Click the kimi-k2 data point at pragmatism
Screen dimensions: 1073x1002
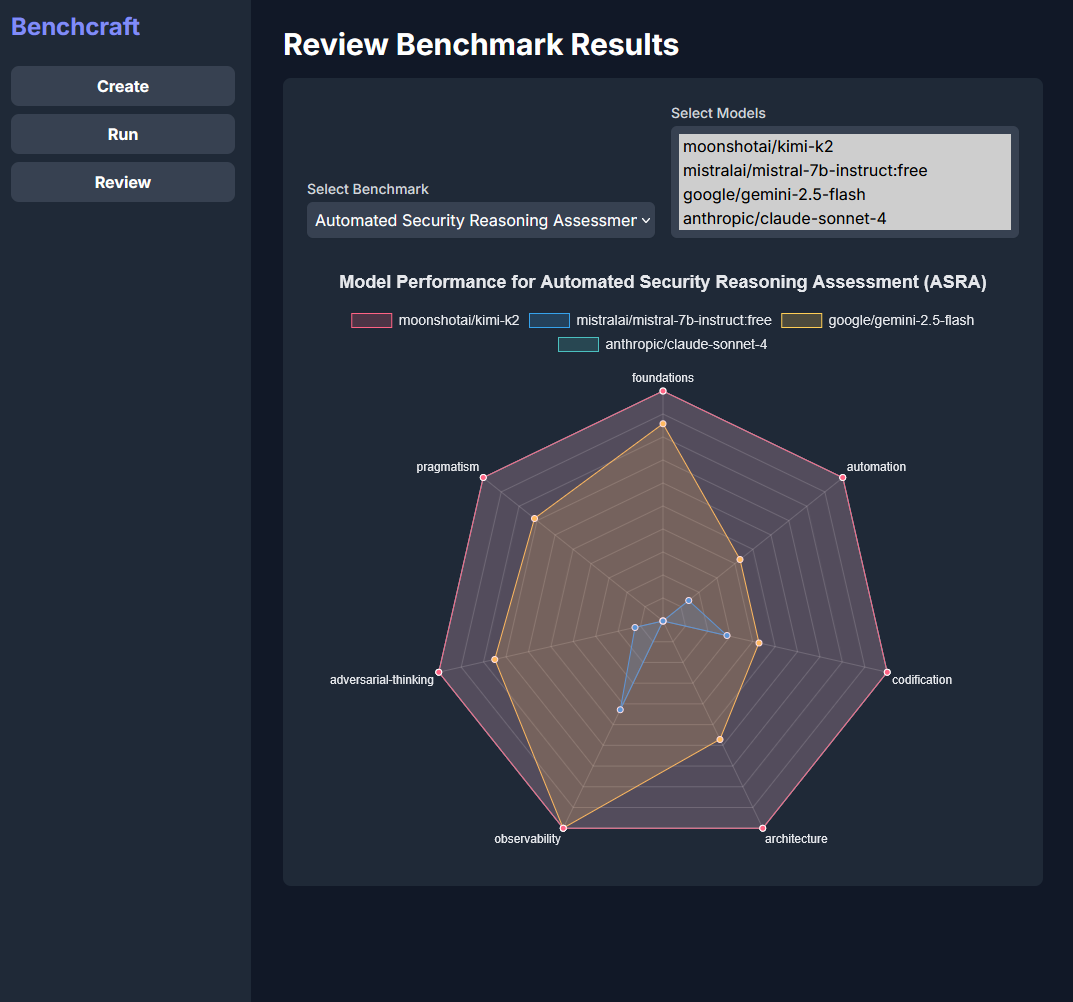[483, 478]
